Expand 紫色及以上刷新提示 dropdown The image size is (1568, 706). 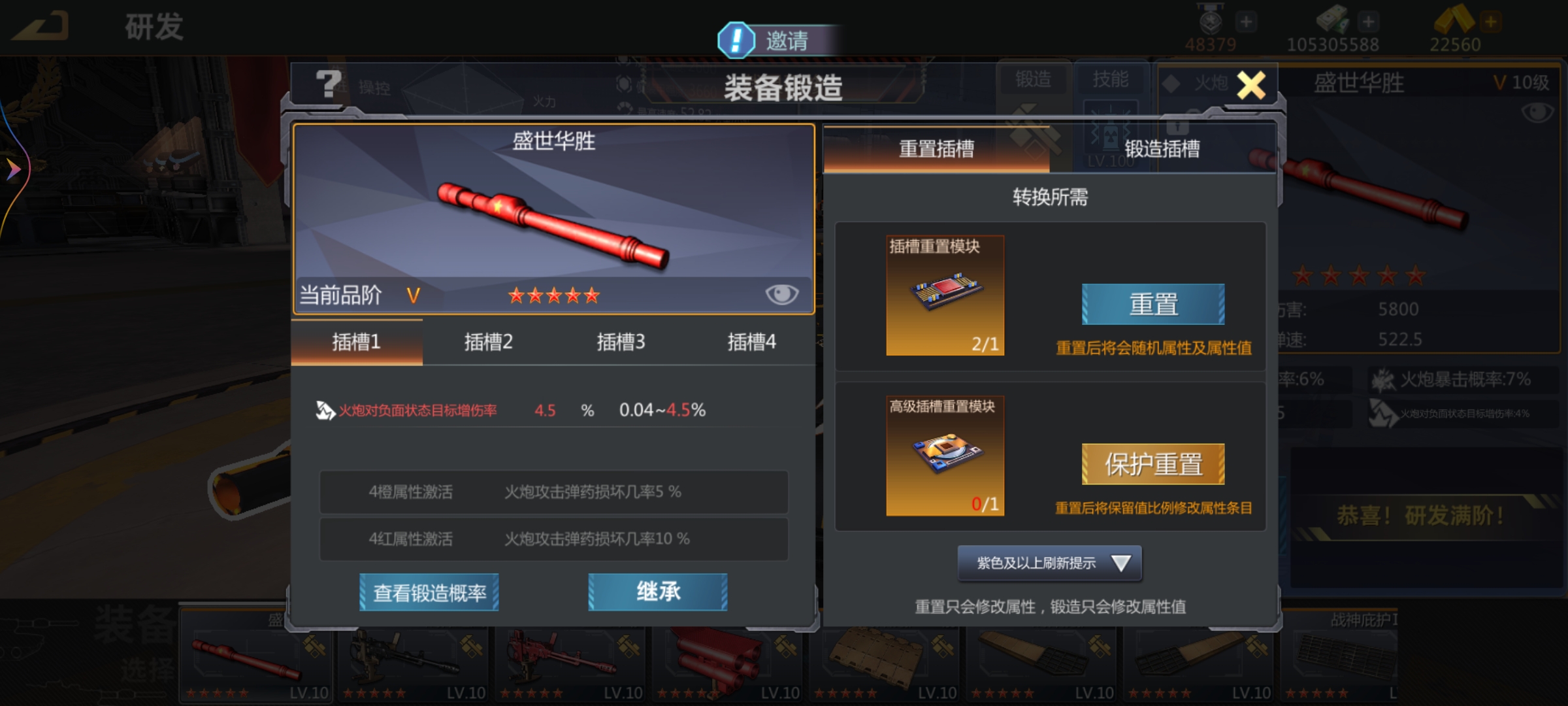pos(1049,563)
